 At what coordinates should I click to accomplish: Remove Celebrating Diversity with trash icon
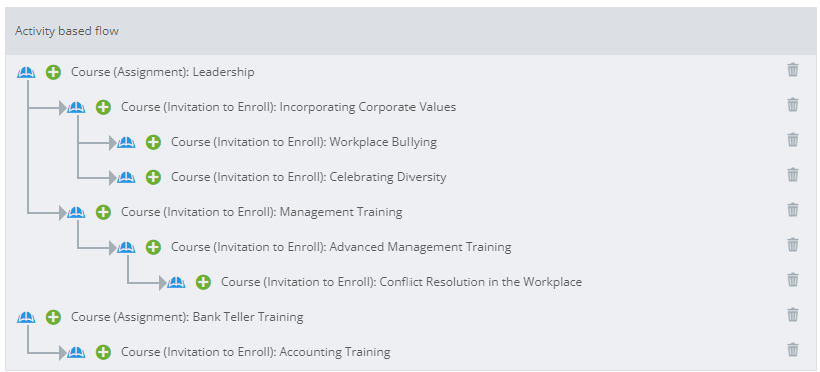[x=793, y=175]
